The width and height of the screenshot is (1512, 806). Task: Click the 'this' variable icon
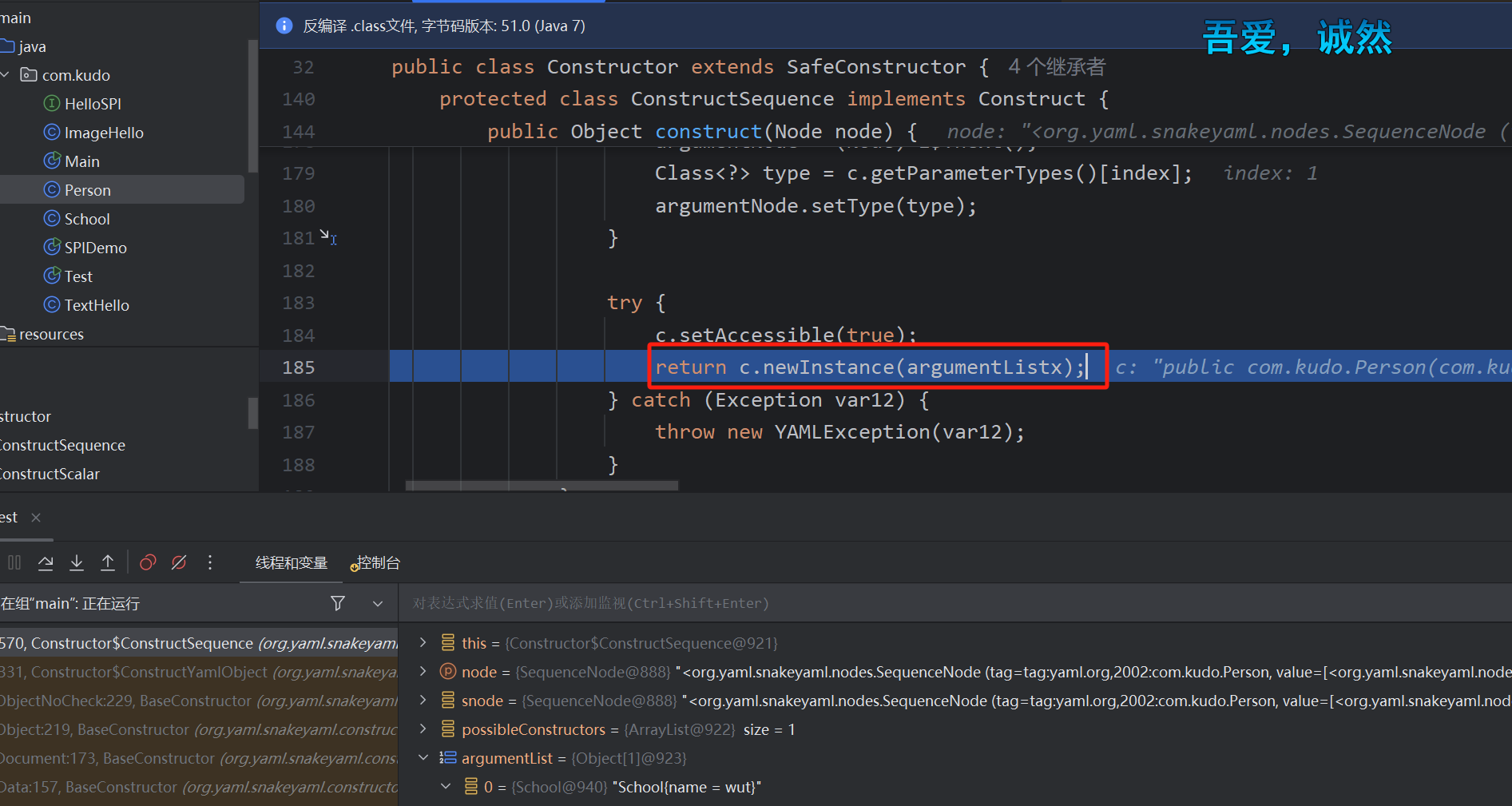(x=448, y=642)
